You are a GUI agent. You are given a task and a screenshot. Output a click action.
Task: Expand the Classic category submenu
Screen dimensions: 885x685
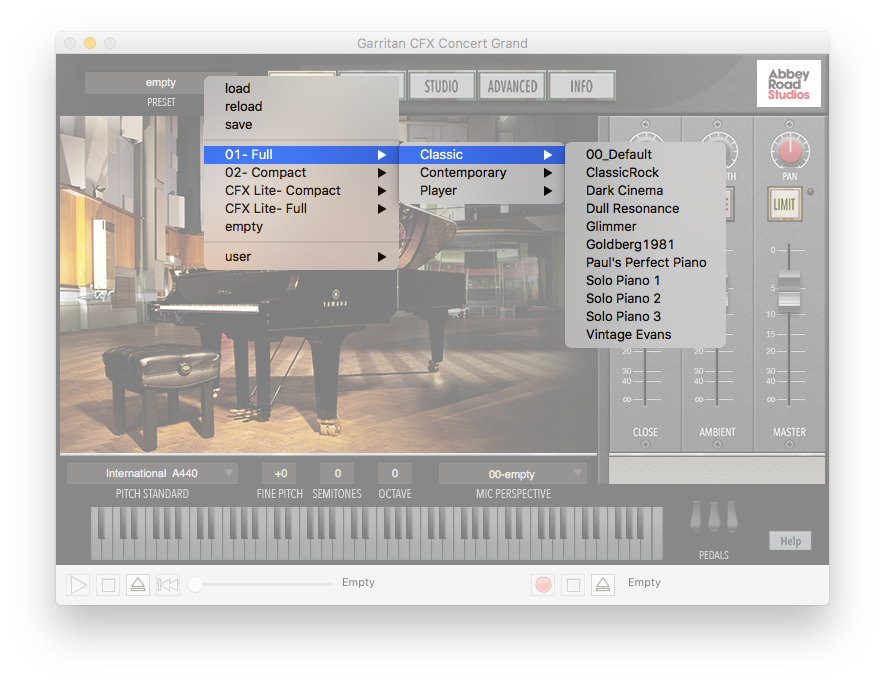[481, 155]
